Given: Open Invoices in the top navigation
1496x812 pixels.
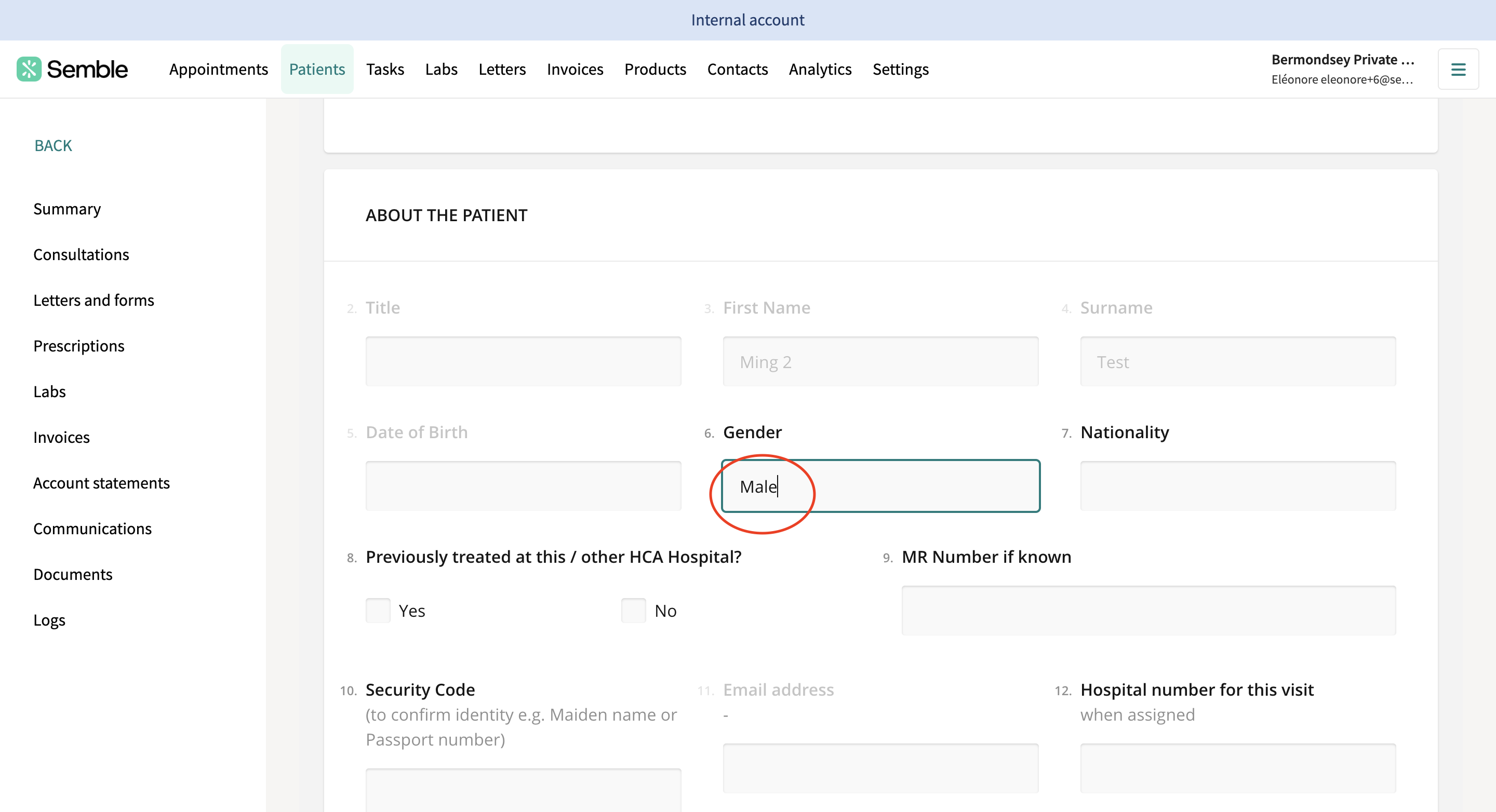Looking at the screenshot, I should pos(575,69).
